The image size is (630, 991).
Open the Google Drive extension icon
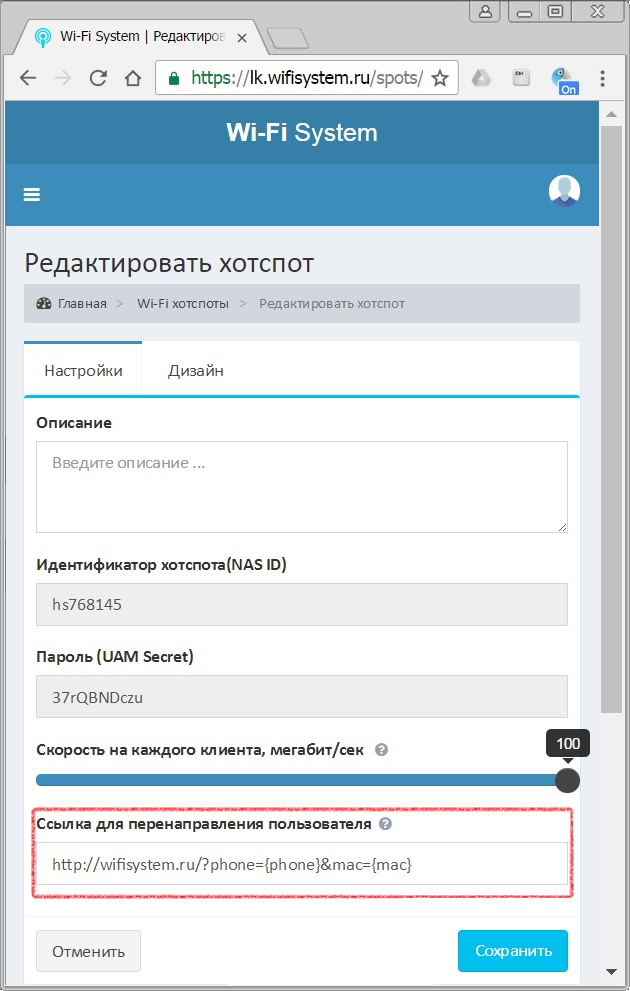482,78
